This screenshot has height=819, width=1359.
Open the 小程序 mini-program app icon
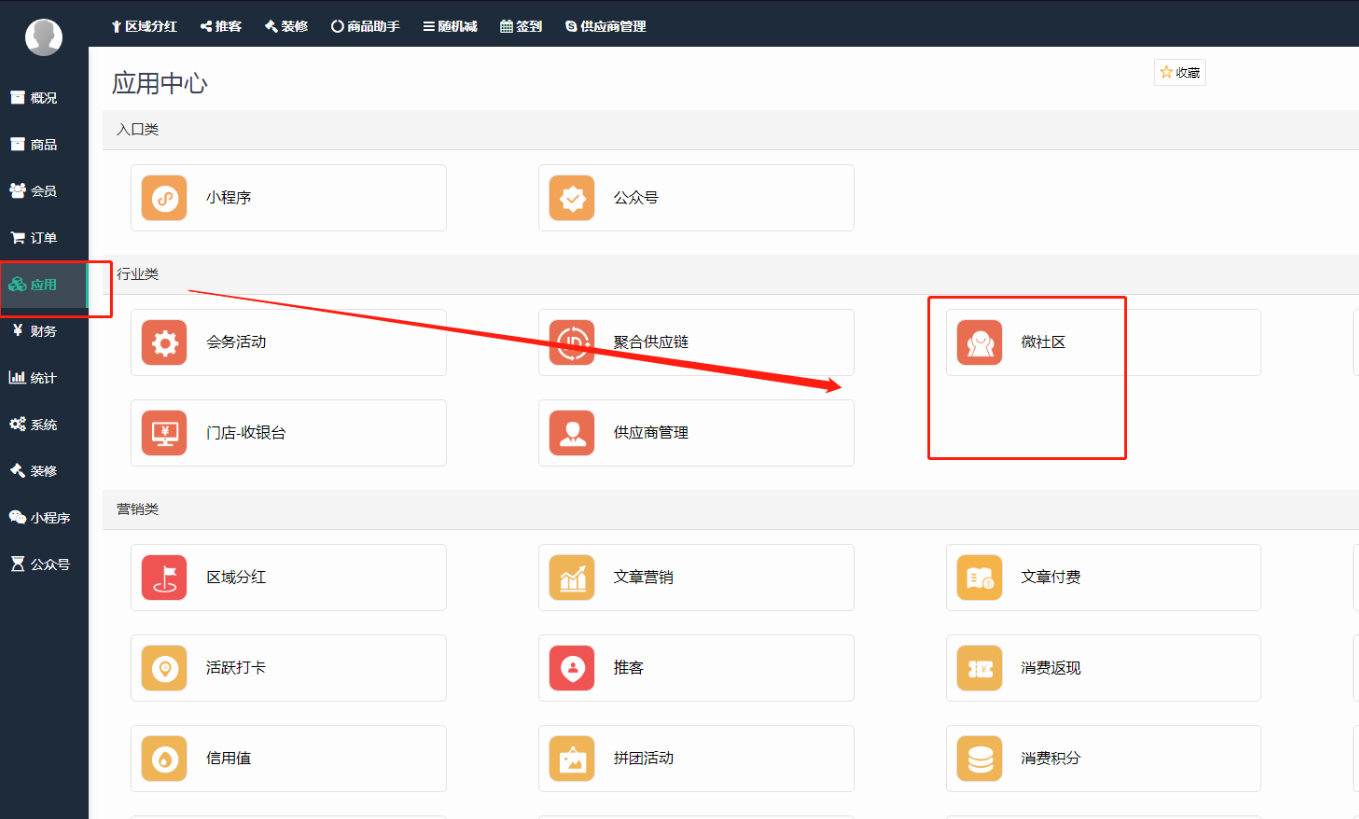164,198
